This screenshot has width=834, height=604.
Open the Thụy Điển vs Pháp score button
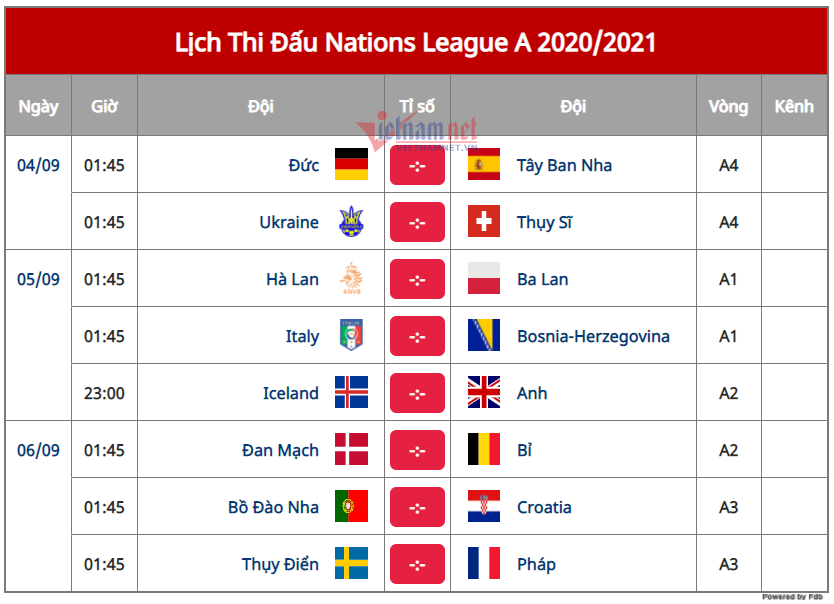(417, 564)
